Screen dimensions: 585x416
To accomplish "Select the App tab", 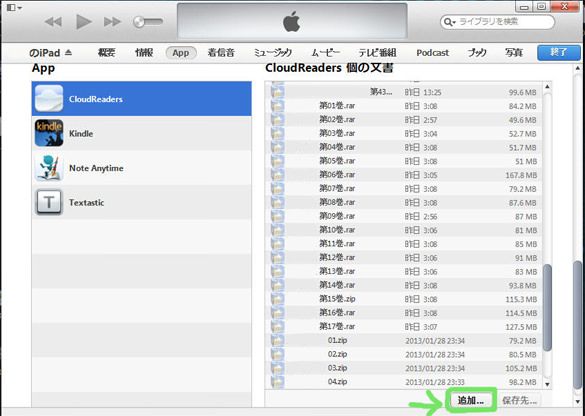I will pos(181,53).
